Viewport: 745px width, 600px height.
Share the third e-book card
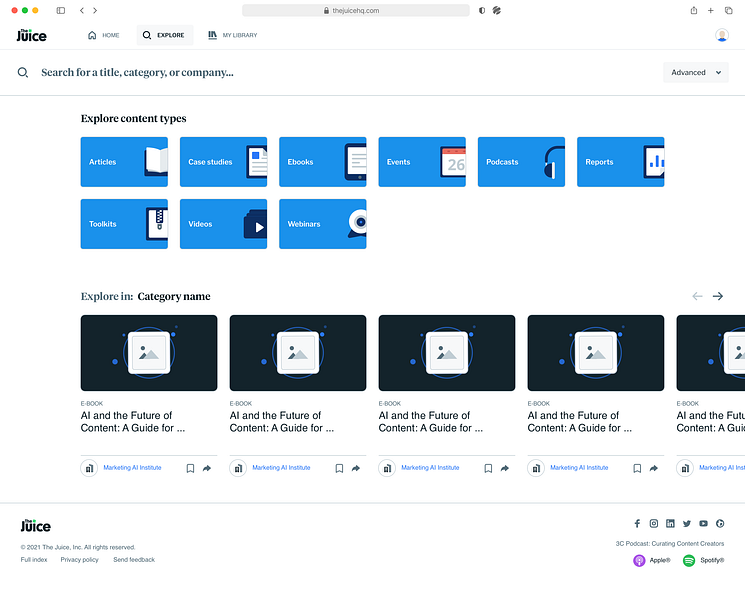click(x=505, y=468)
